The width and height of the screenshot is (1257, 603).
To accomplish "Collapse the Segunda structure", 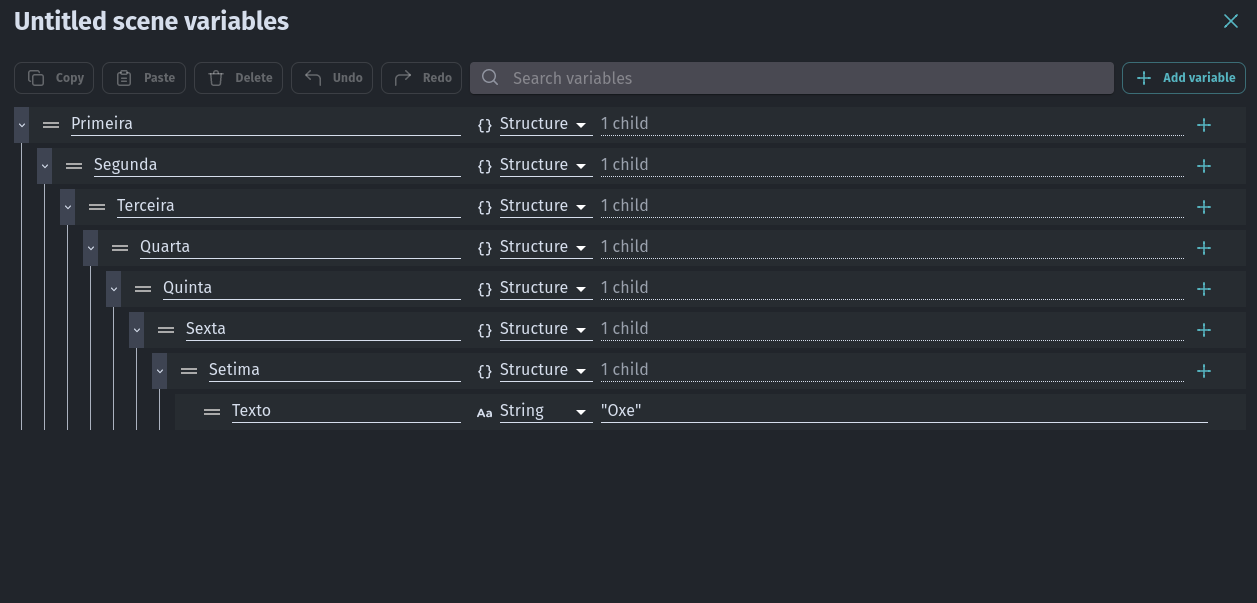I will point(44,166).
